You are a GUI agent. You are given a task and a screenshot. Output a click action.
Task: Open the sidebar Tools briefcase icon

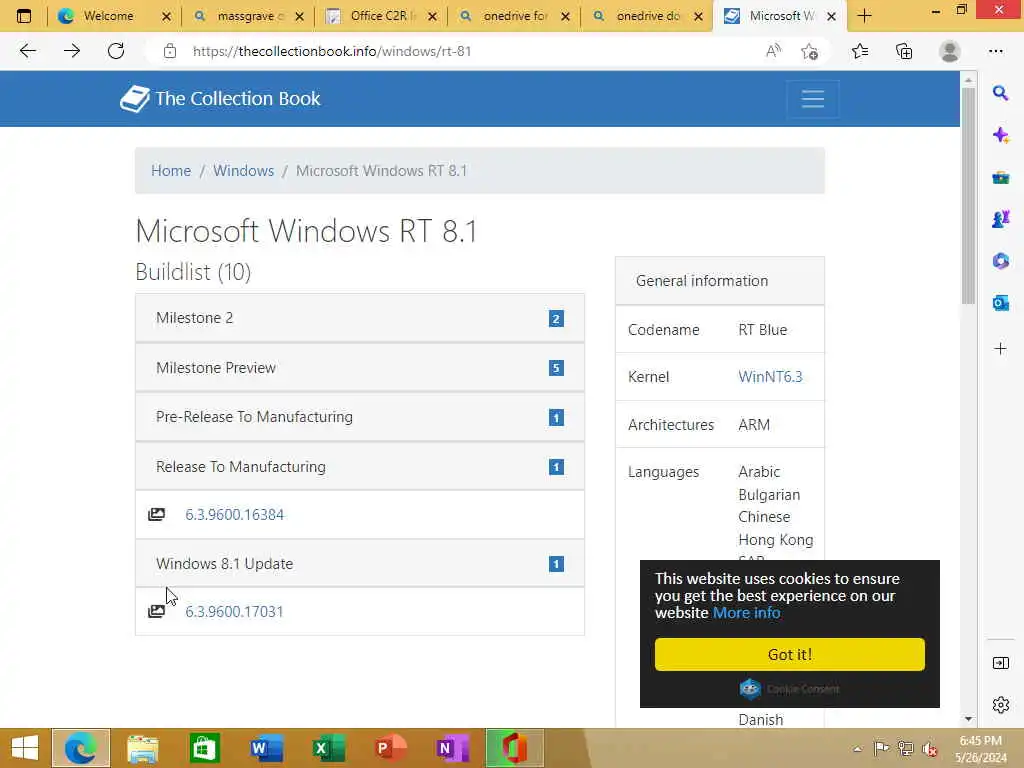click(x=1000, y=177)
